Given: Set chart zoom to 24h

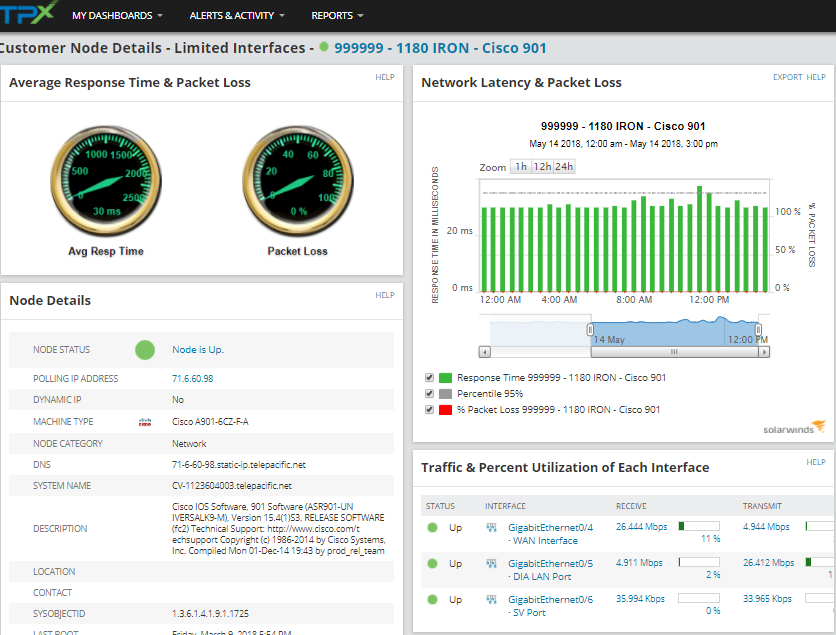Looking at the screenshot, I should pyautogui.click(x=564, y=167).
